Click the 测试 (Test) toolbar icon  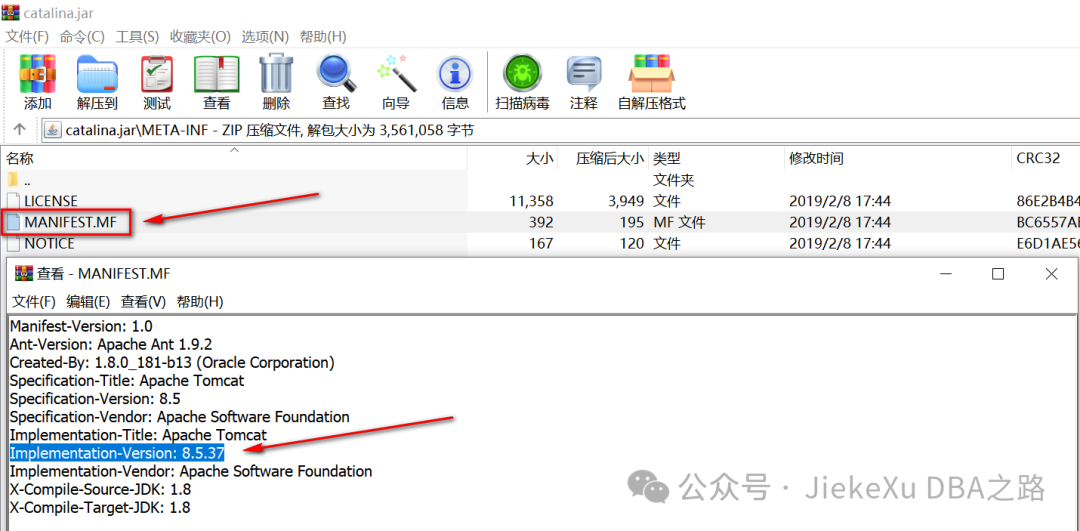(x=156, y=82)
